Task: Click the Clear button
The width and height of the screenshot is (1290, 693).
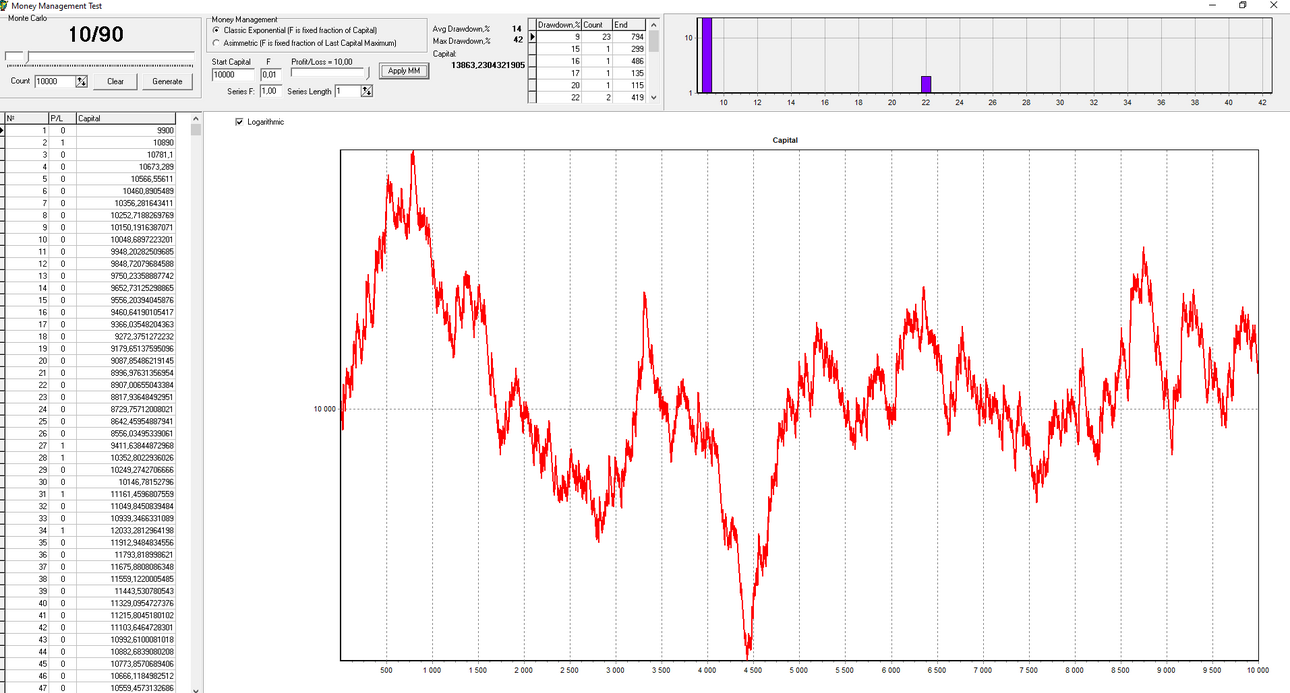Action: 116,82
